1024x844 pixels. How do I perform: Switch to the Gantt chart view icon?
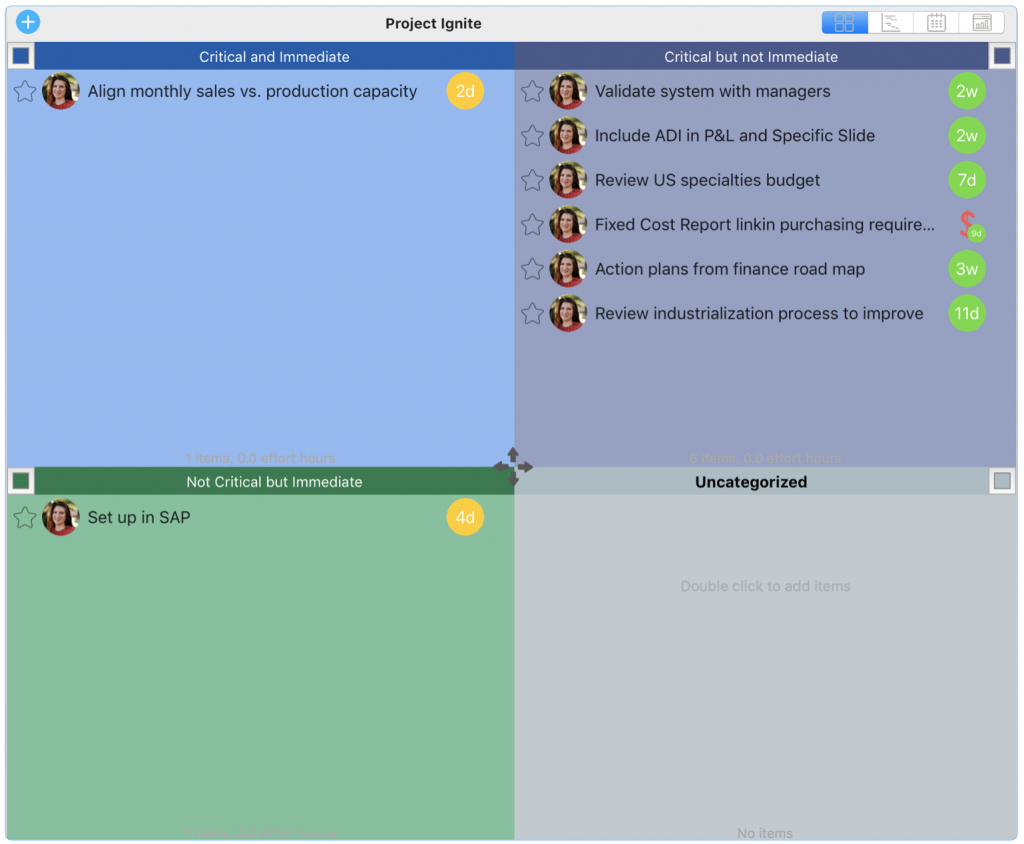tap(893, 21)
